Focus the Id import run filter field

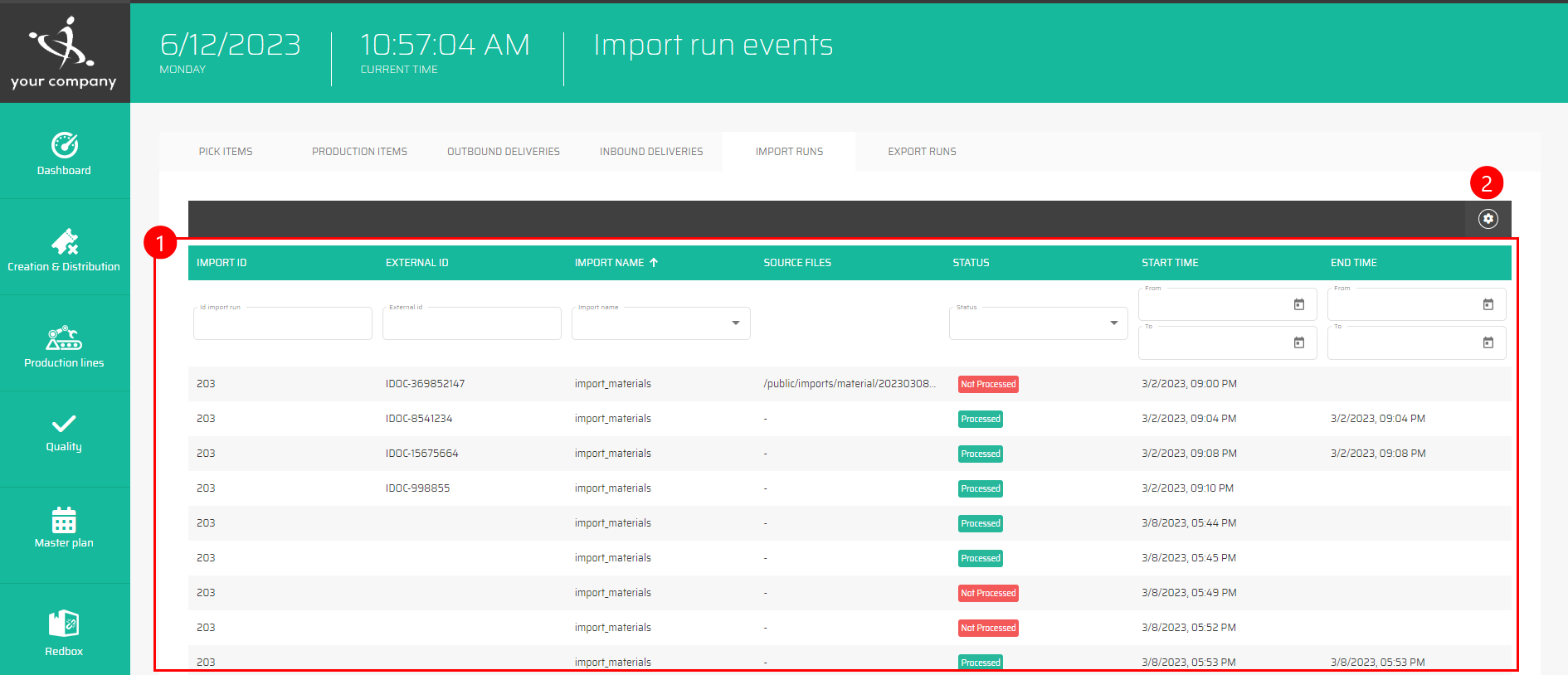pyautogui.click(x=282, y=324)
